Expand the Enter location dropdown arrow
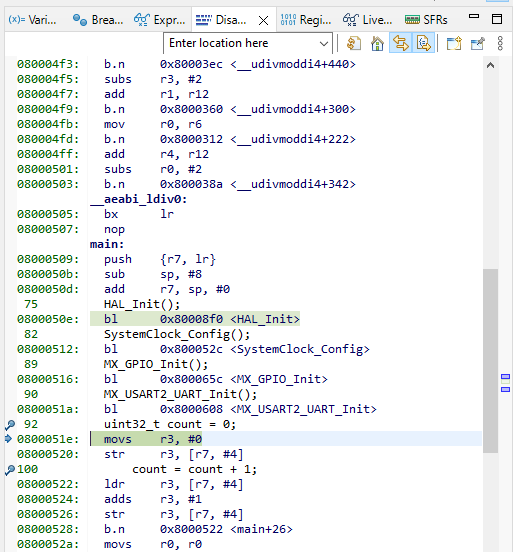 coord(324,44)
